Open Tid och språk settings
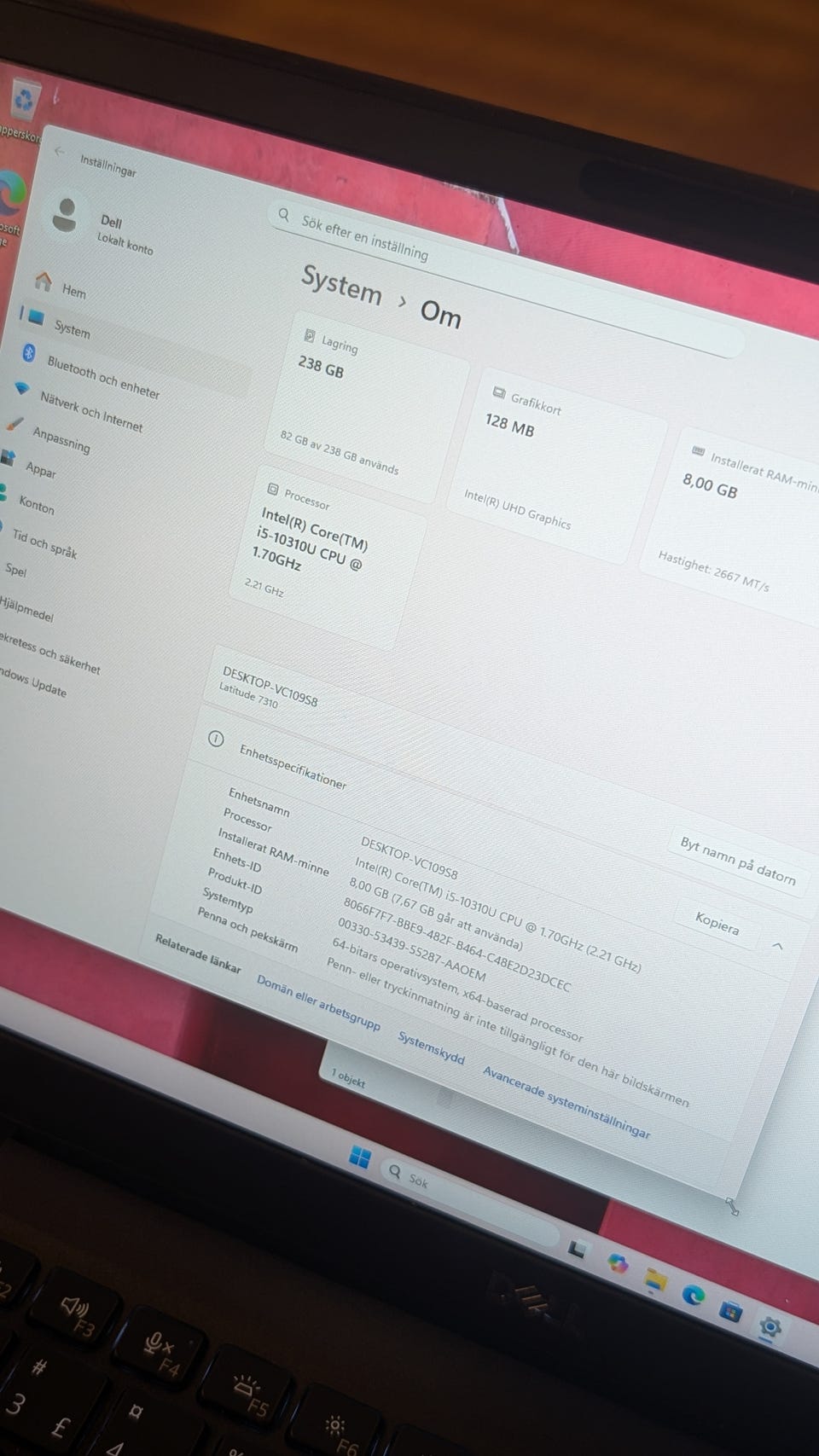This screenshot has width=819, height=1456. (44, 543)
